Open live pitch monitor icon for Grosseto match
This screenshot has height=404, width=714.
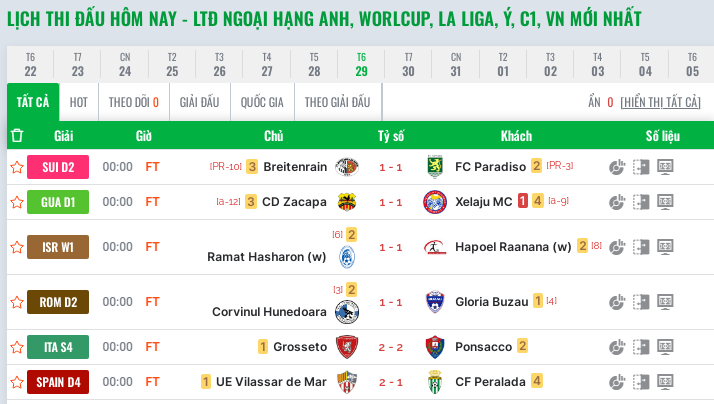665,347
